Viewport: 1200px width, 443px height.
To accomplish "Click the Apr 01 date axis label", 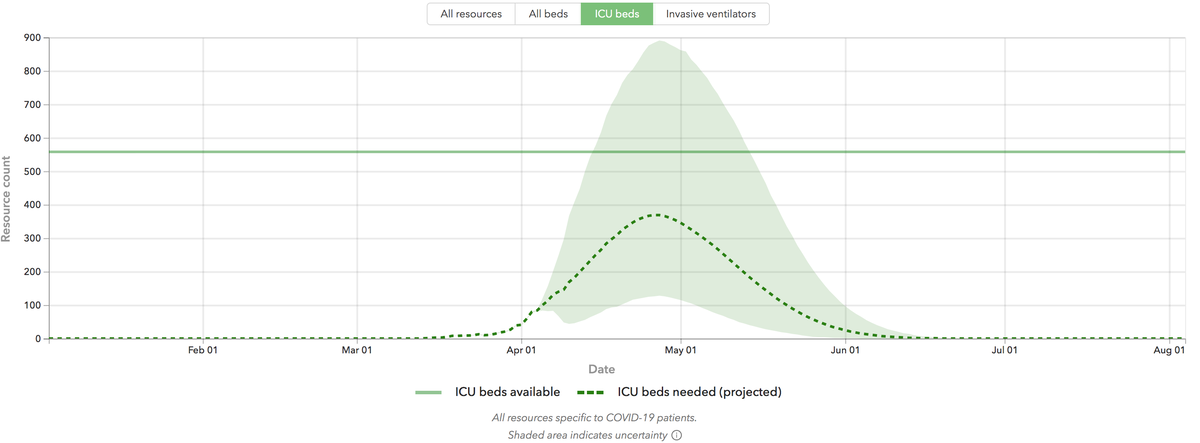I will pyautogui.click(x=520, y=350).
